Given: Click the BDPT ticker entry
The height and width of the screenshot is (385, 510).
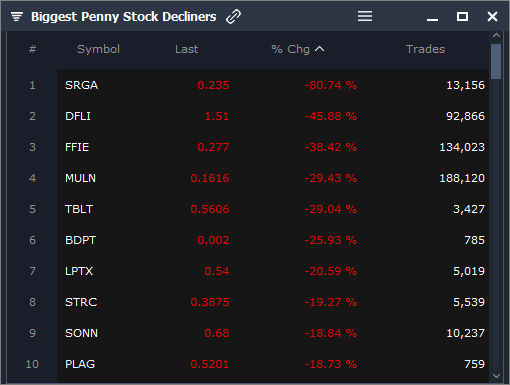Looking at the screenshot, I should [80, 240].
